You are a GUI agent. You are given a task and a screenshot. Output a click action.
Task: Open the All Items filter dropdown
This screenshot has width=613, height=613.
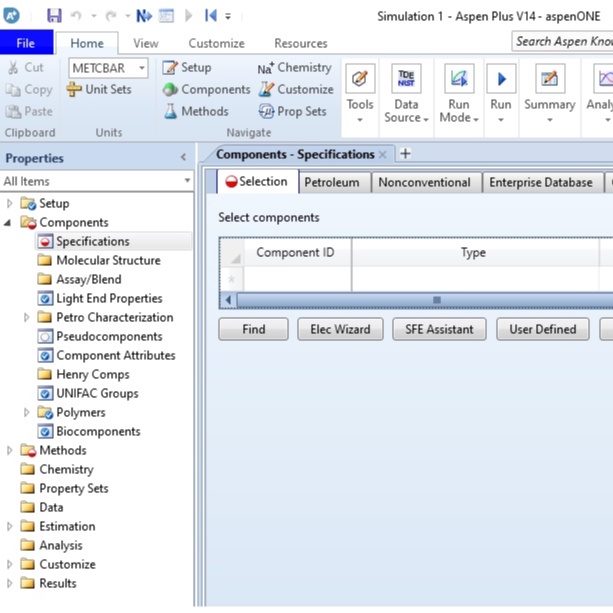[x=187, y=182]
